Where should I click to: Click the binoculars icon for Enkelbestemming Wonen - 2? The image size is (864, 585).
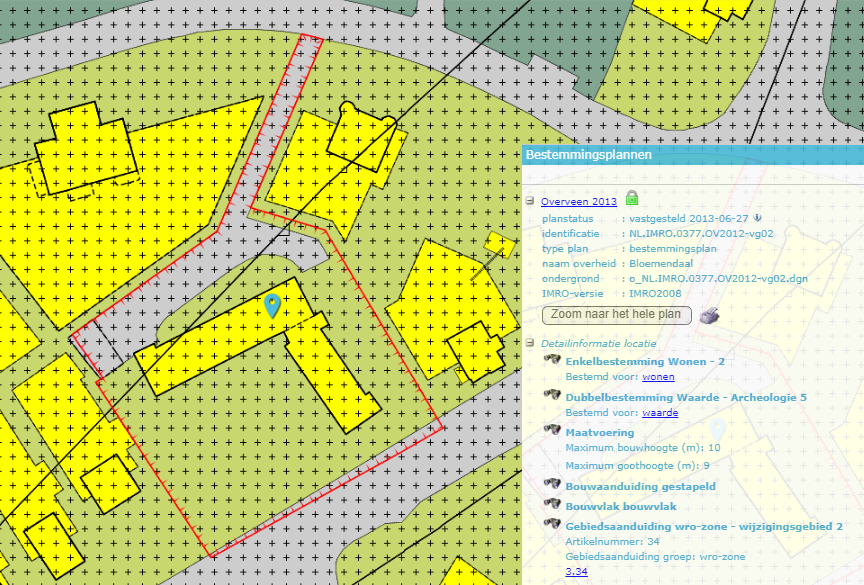tap(552, 360)
